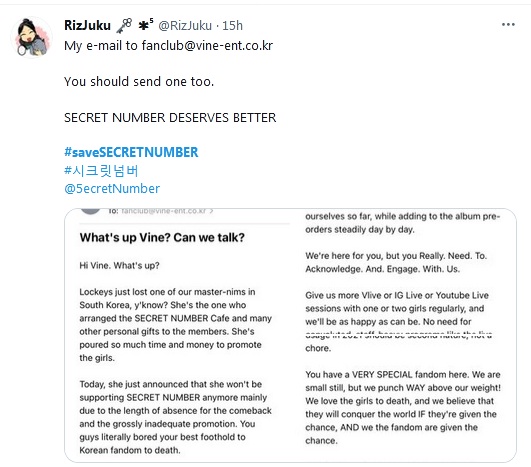Click the "Lockeys just lost" paragraph in image
Screen dimensions: 531x467
tap(175, 325)
